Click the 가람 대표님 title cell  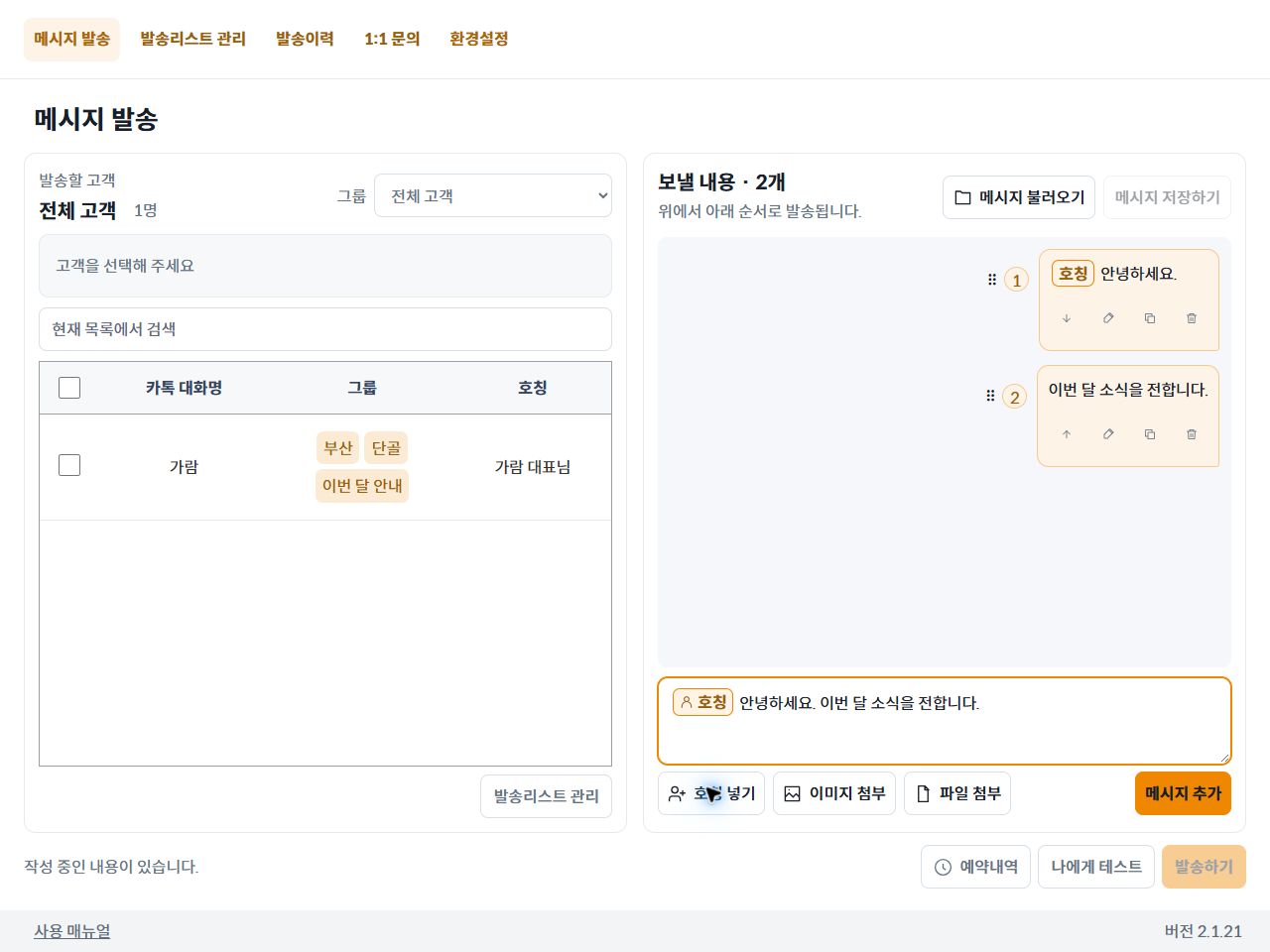(x=533, y=467)
